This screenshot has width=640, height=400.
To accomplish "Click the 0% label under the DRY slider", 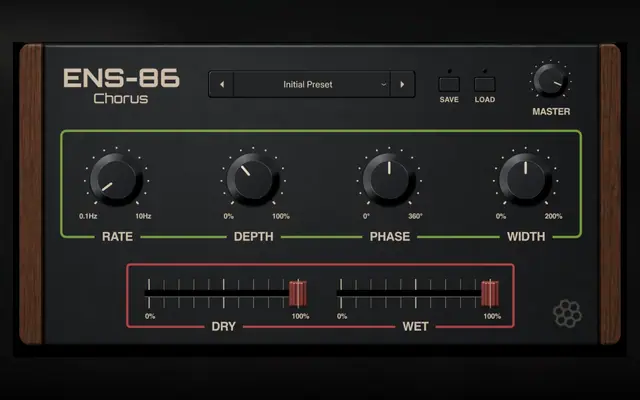I will pos(150,316).
